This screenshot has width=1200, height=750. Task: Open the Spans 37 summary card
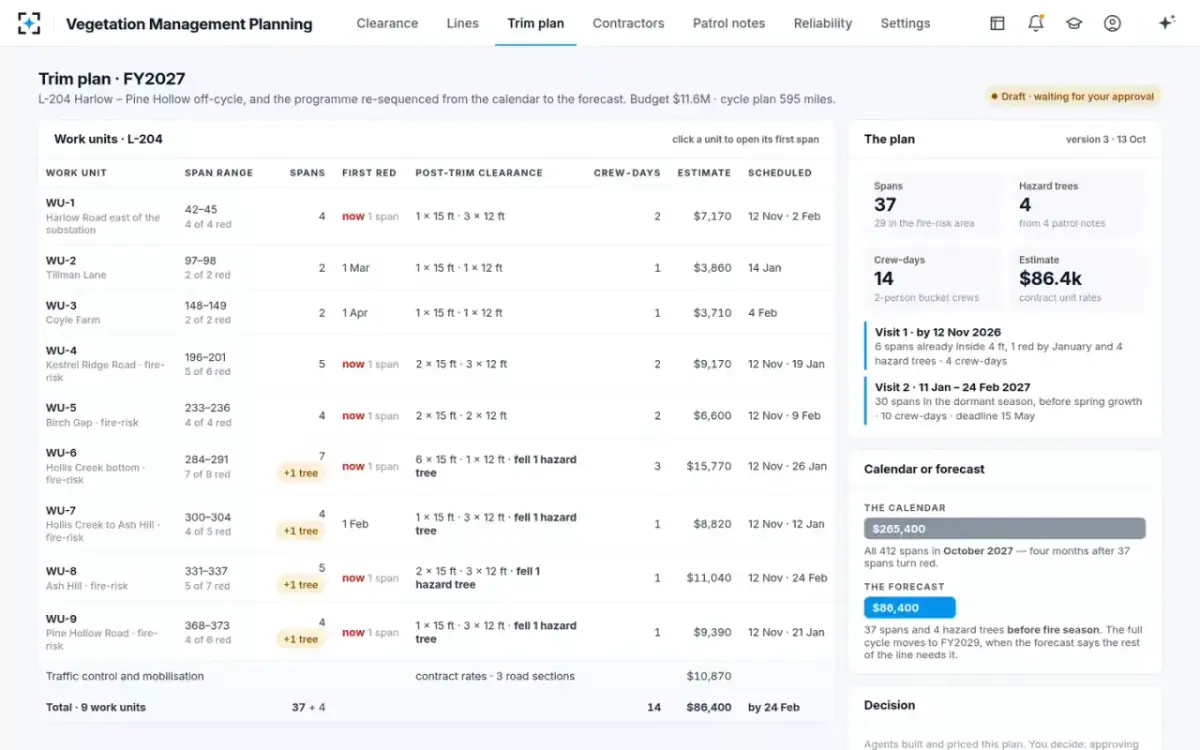pos(933,205)
